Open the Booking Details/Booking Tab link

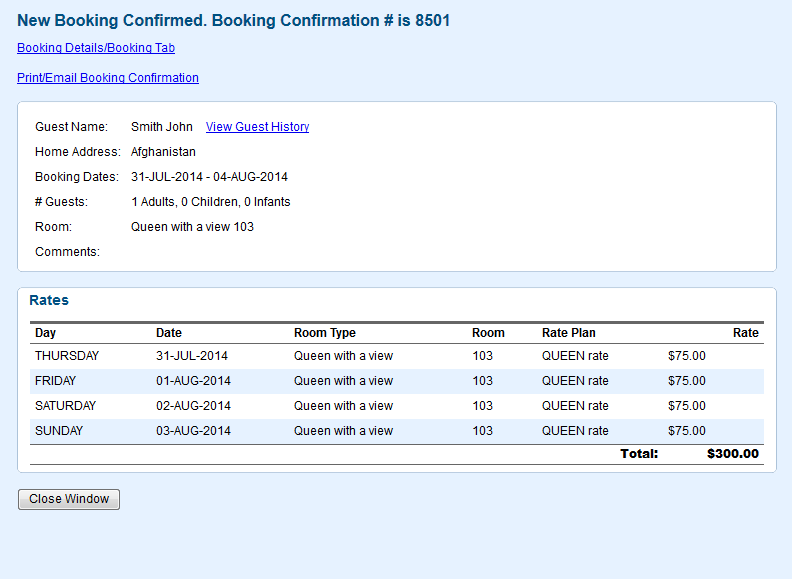pos(96,48)
